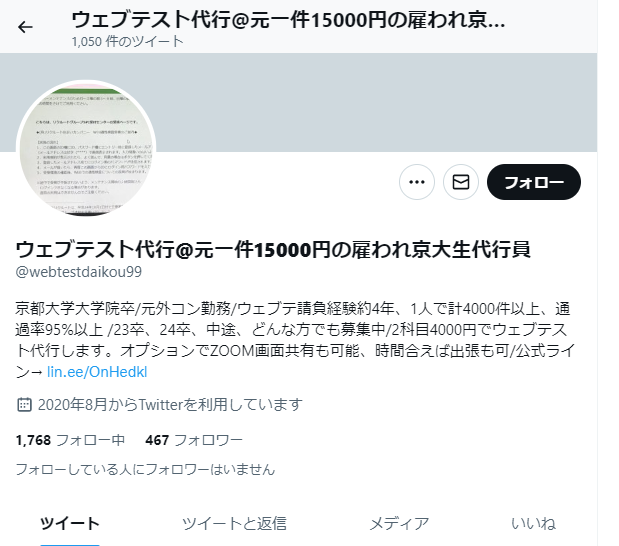Click the 1,050 件のツイート count

coord(128,41)
